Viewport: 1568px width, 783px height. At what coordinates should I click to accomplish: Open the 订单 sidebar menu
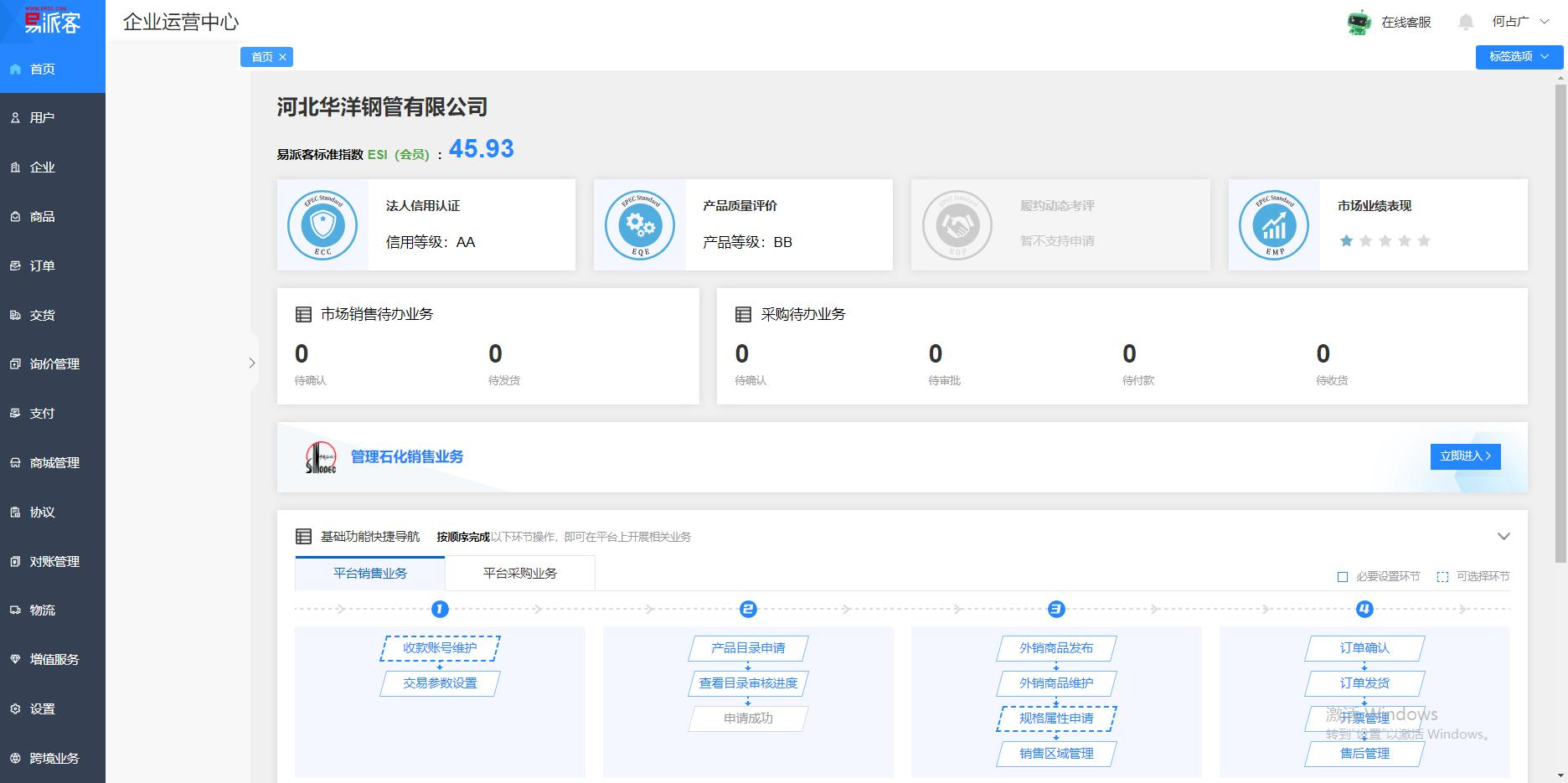[x=53, y=266]
